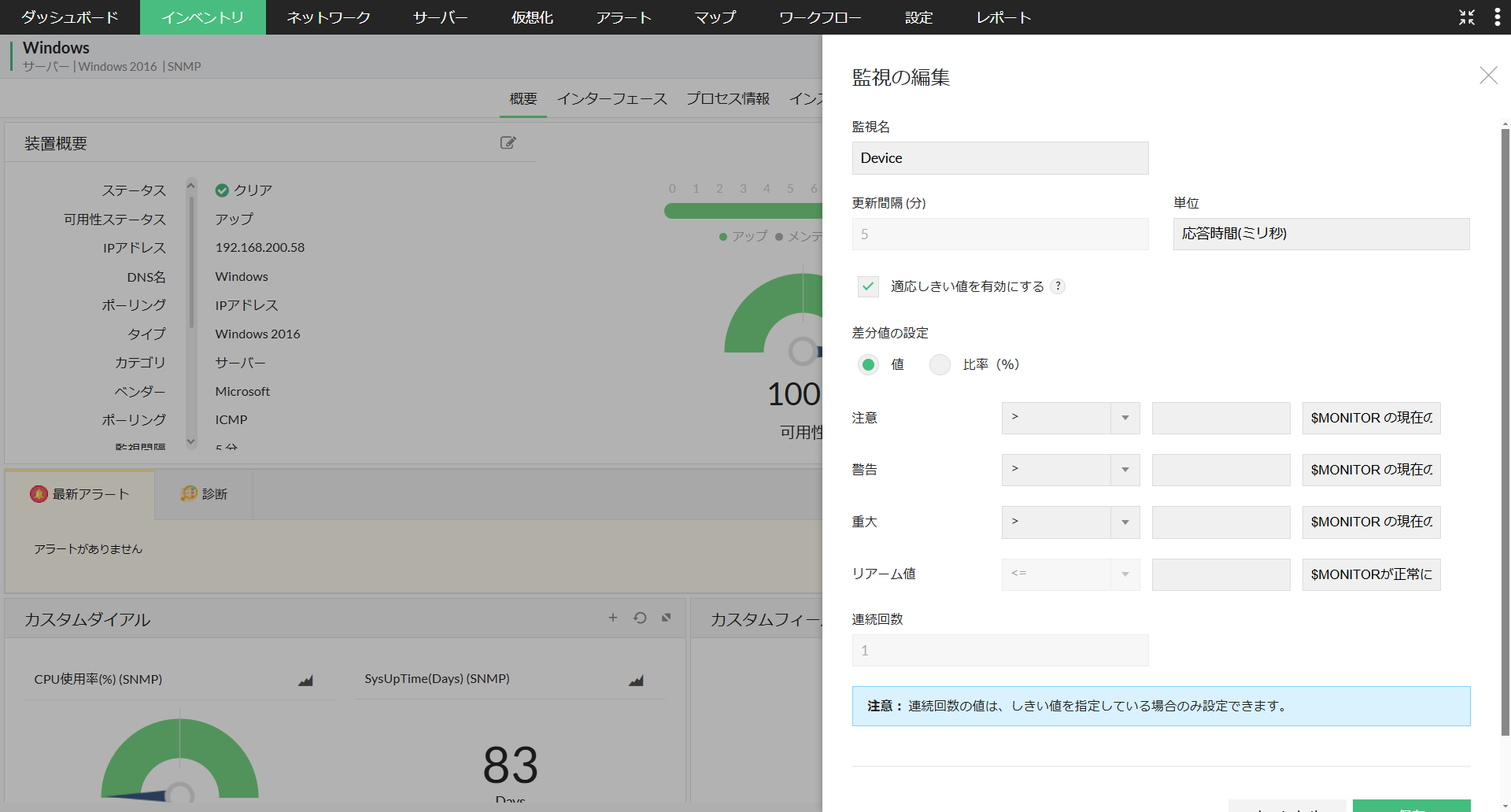The width and height of the screenshot is (1511, 812).
Task: Open the 警告 operator dropdown
Action: (x=1070, y=470)
